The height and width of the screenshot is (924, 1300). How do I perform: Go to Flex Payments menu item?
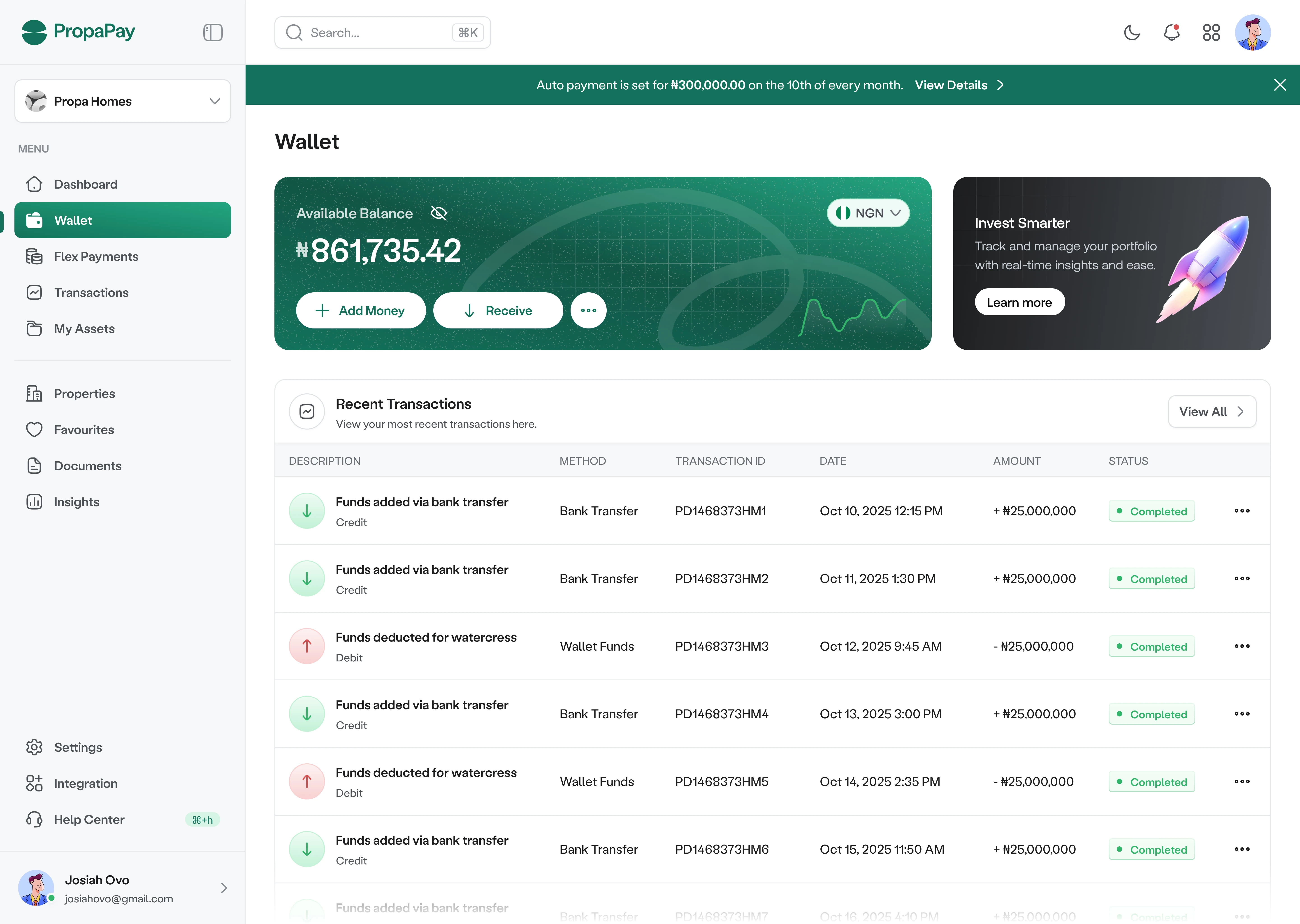pyautogui.click(x=96, y=256)
